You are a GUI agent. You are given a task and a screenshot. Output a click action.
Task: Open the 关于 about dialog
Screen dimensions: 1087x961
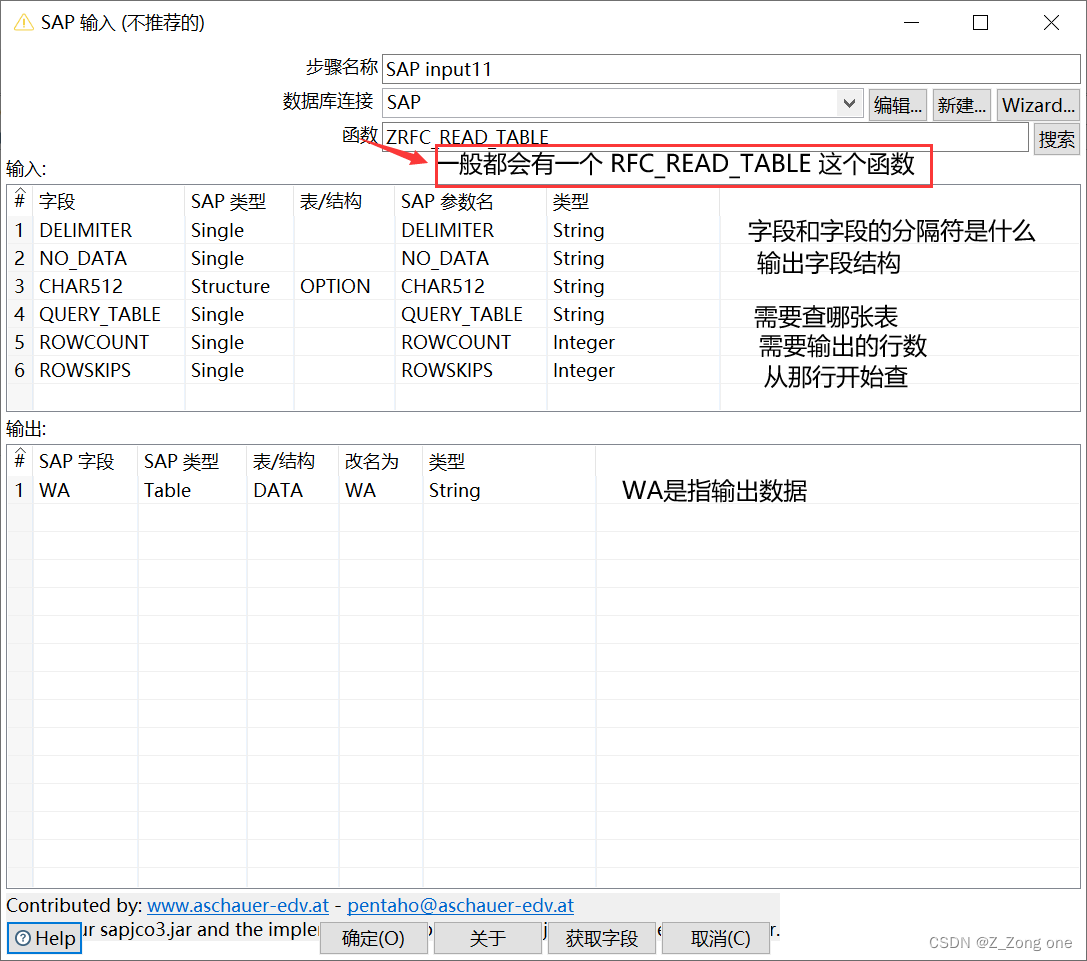coord(487,938)
